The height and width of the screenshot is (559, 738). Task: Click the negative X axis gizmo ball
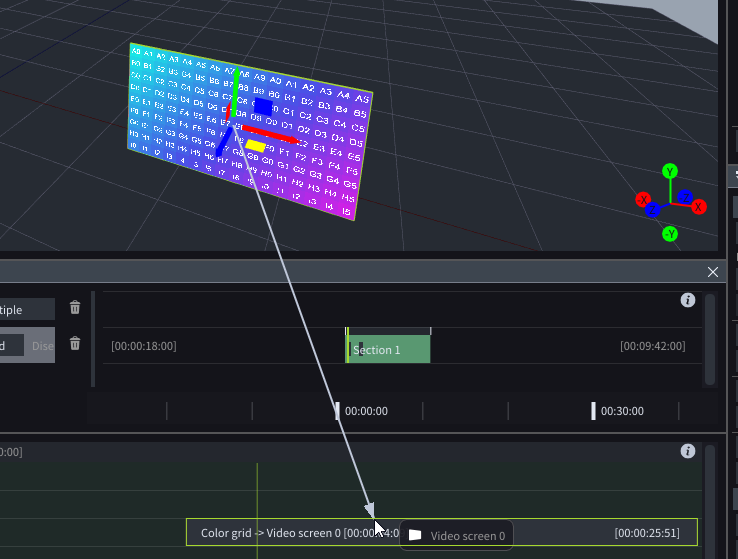pos(642,199)
